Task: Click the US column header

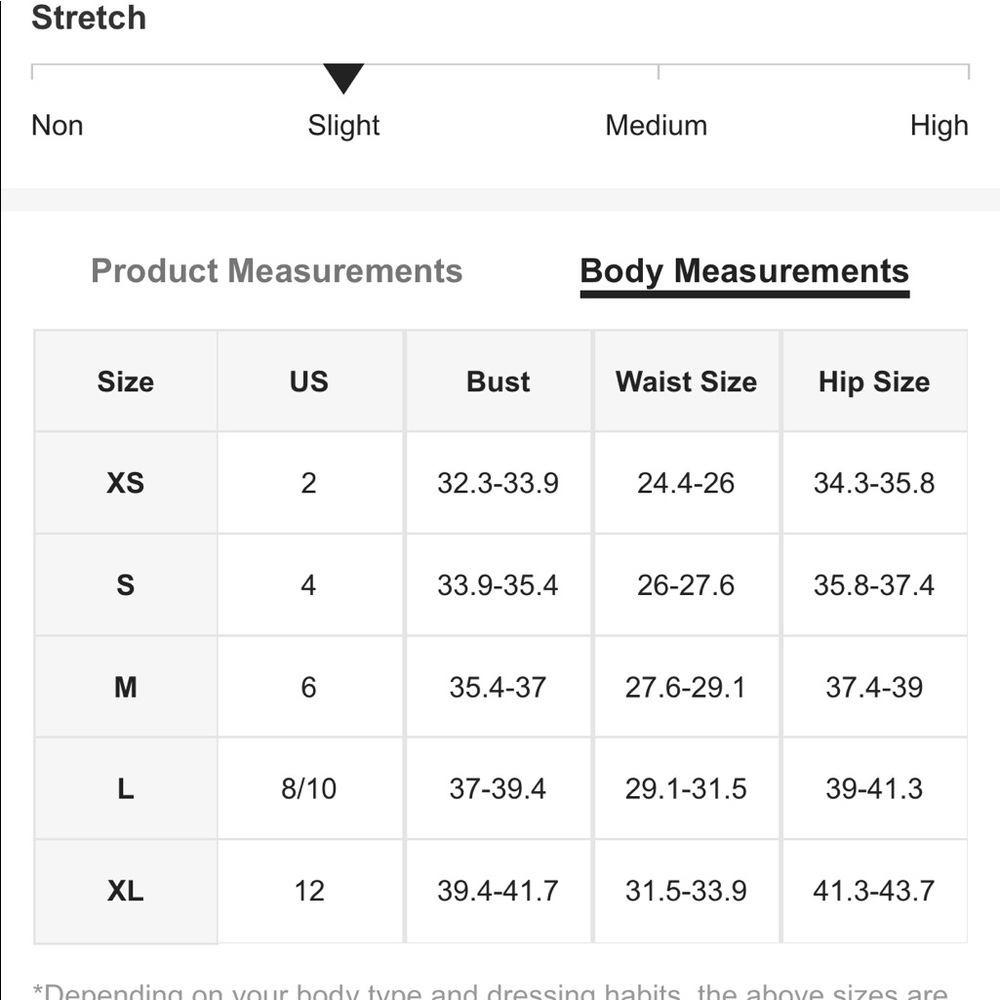Action: click(x=309, y=381)
